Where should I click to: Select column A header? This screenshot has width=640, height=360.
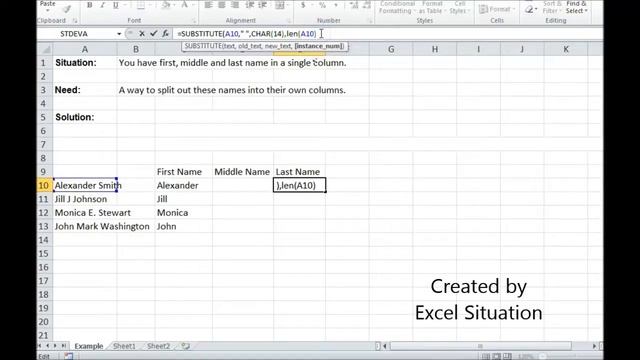click(x=85, y=49)
